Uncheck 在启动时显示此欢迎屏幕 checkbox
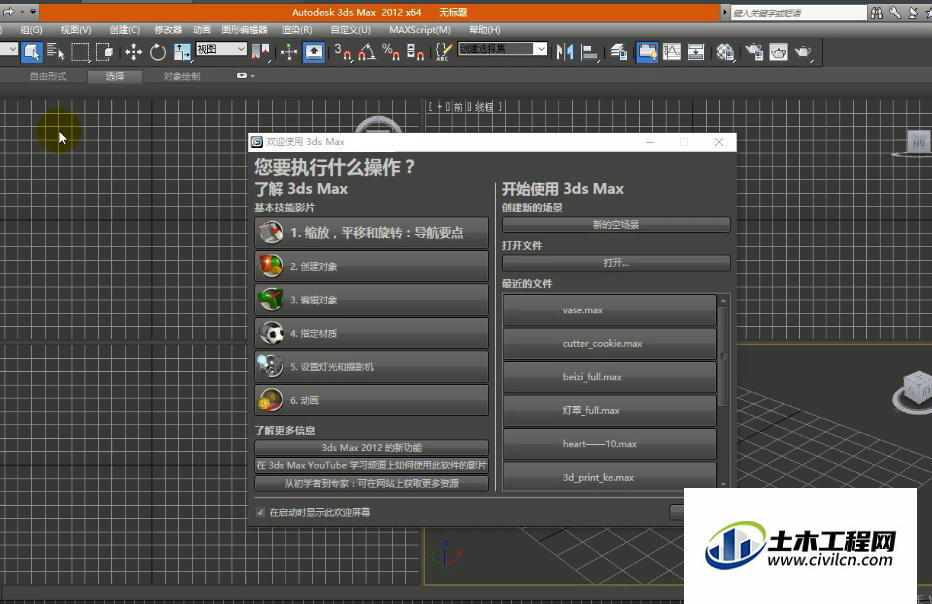 pos(260,512)
